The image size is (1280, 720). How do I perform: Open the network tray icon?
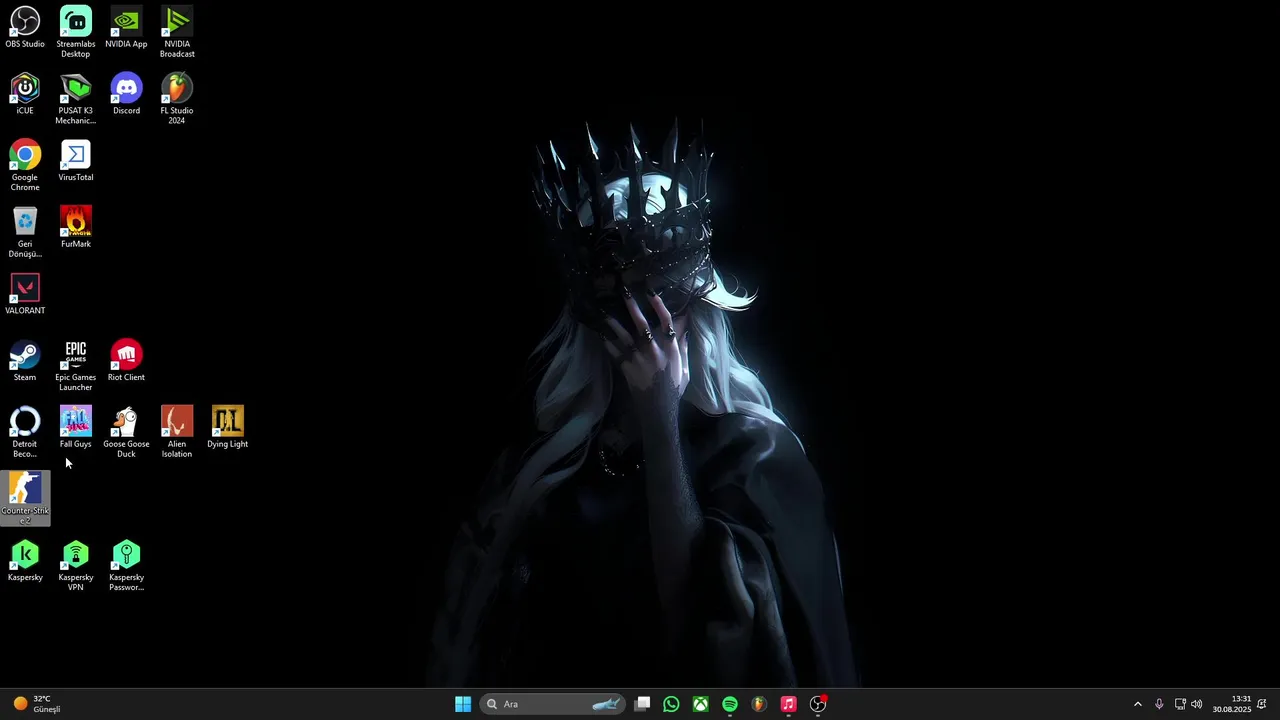click(x=1180, y=704)
